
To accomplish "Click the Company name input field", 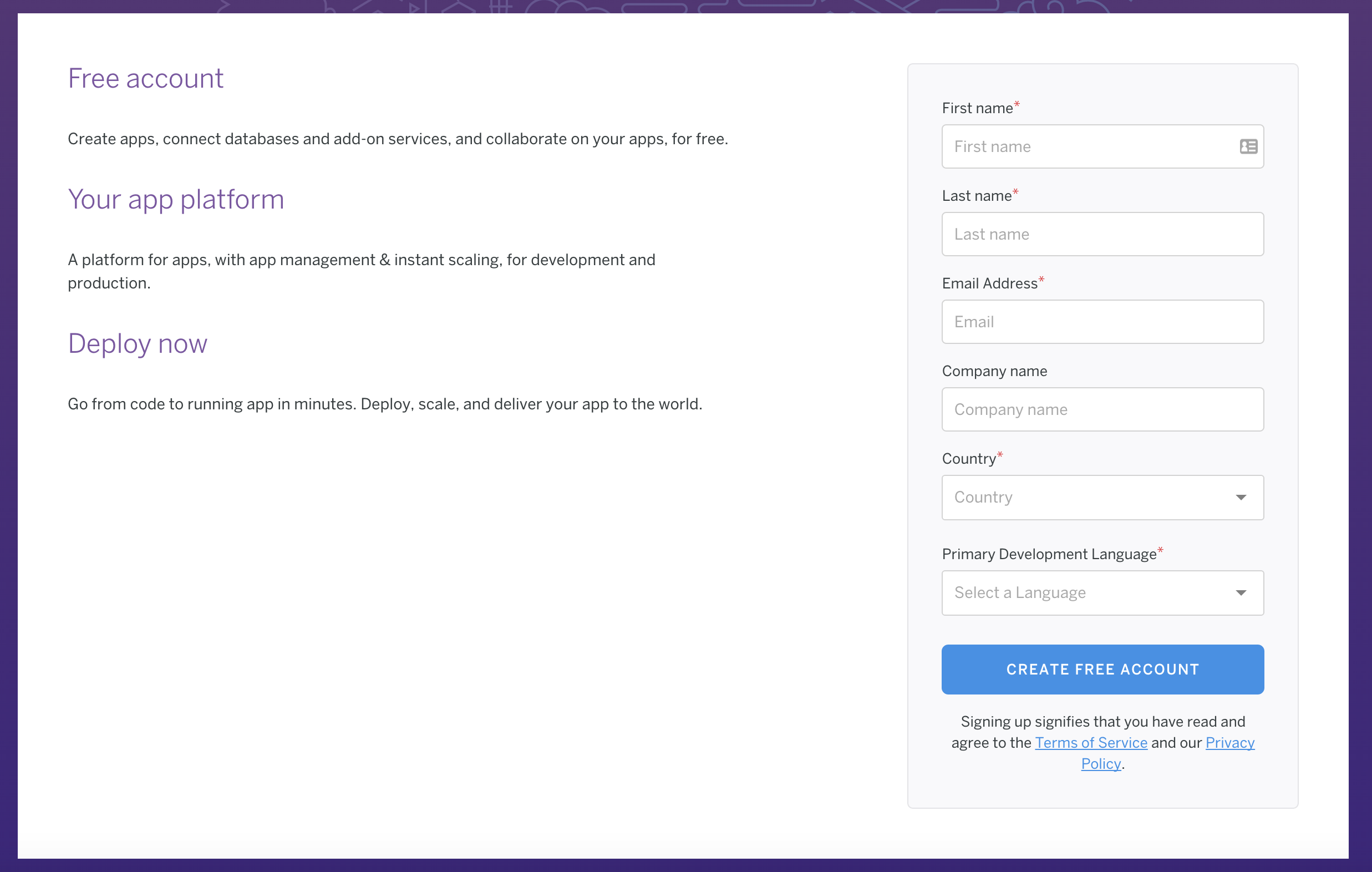I will [x=1102, y=409].
